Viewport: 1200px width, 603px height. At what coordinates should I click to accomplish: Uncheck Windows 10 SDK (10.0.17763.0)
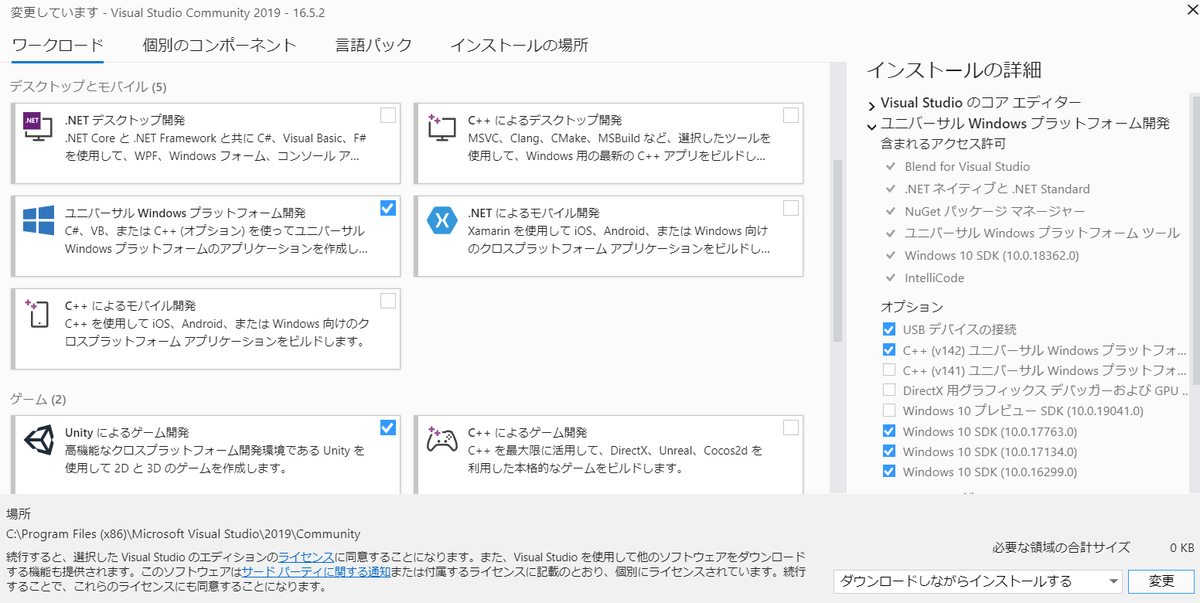tap(889, 431)
